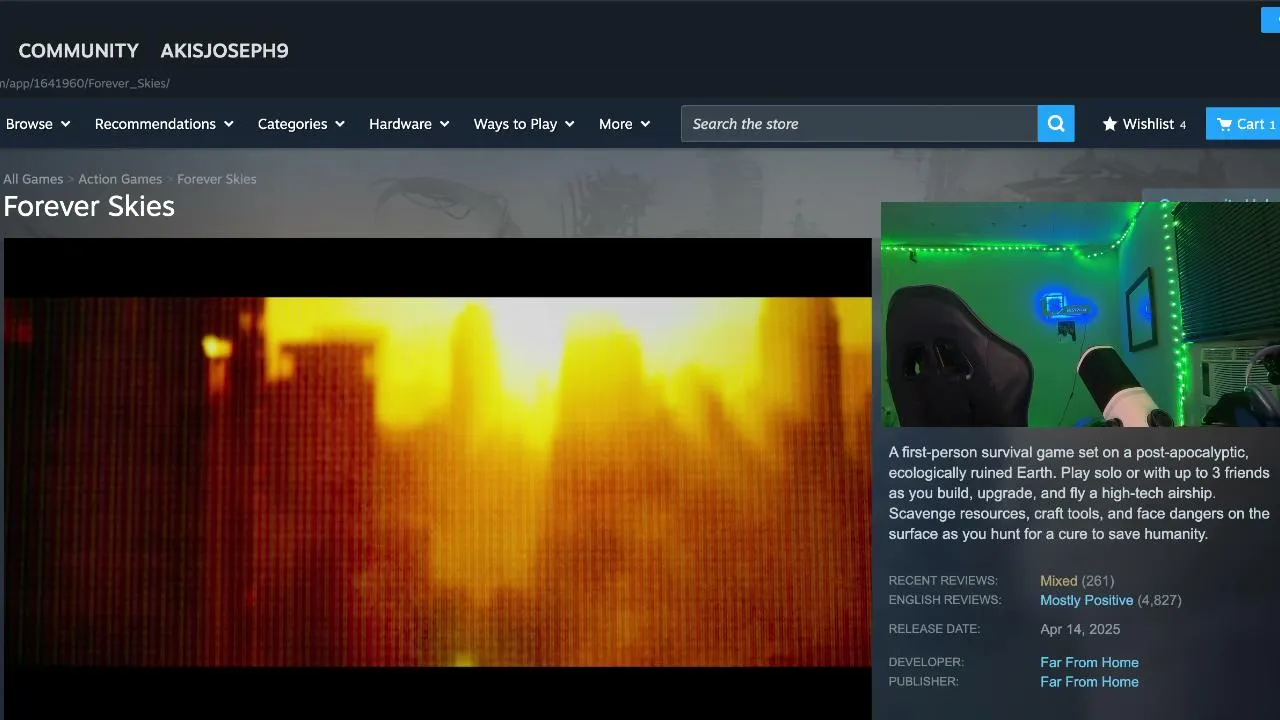Click the RECENT REVIEWS label

(x=943, y=581)
